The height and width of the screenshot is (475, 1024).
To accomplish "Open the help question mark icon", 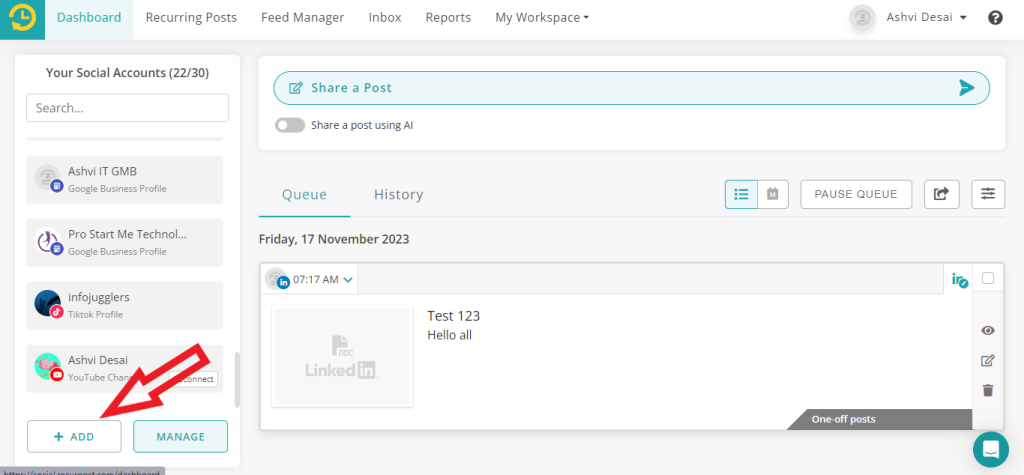I will [x=995, y=18].
